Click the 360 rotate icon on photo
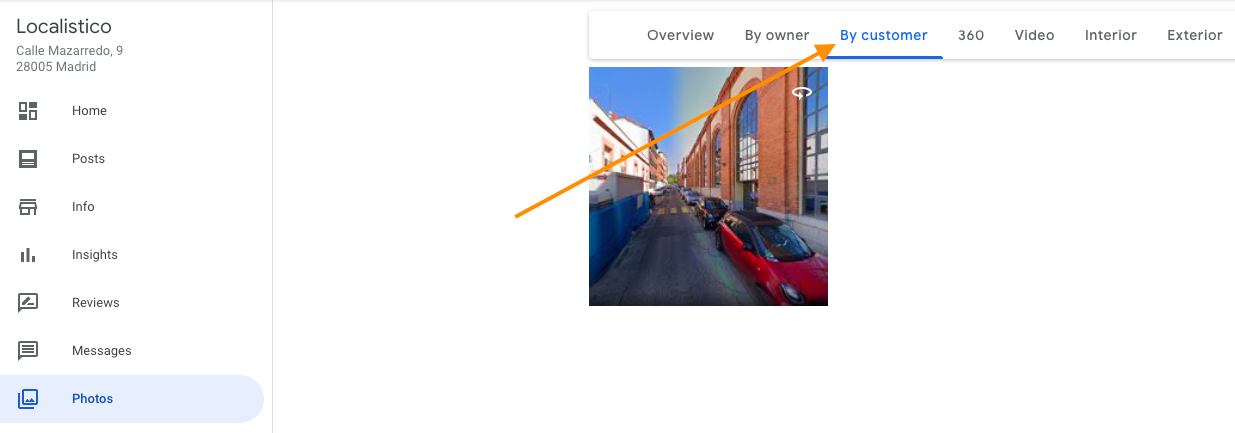1235x433 pixels. 802,92
